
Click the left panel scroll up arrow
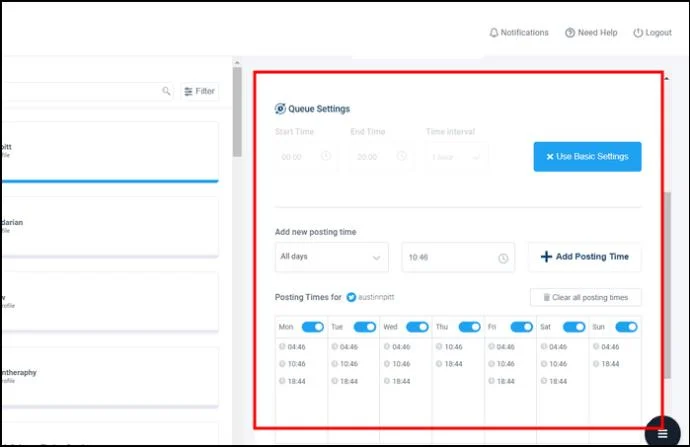point(237,63)
